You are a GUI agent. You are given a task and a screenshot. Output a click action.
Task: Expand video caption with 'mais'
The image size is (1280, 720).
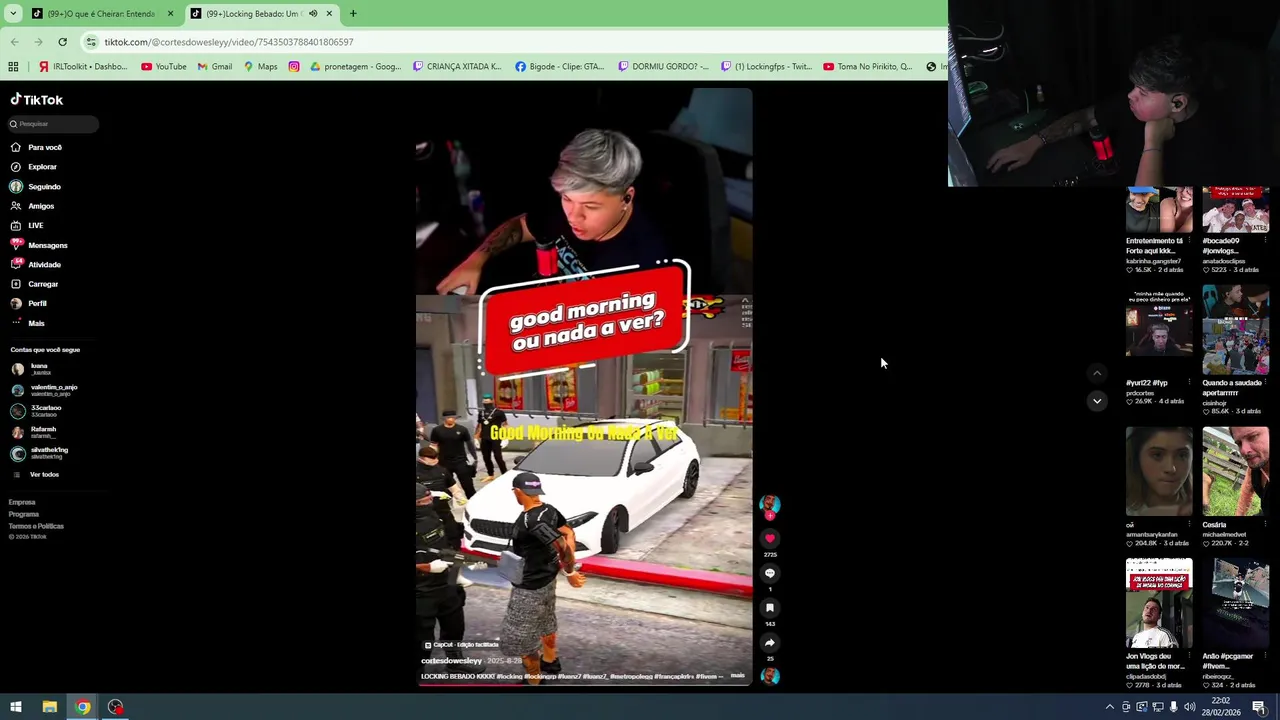[737, 676]
